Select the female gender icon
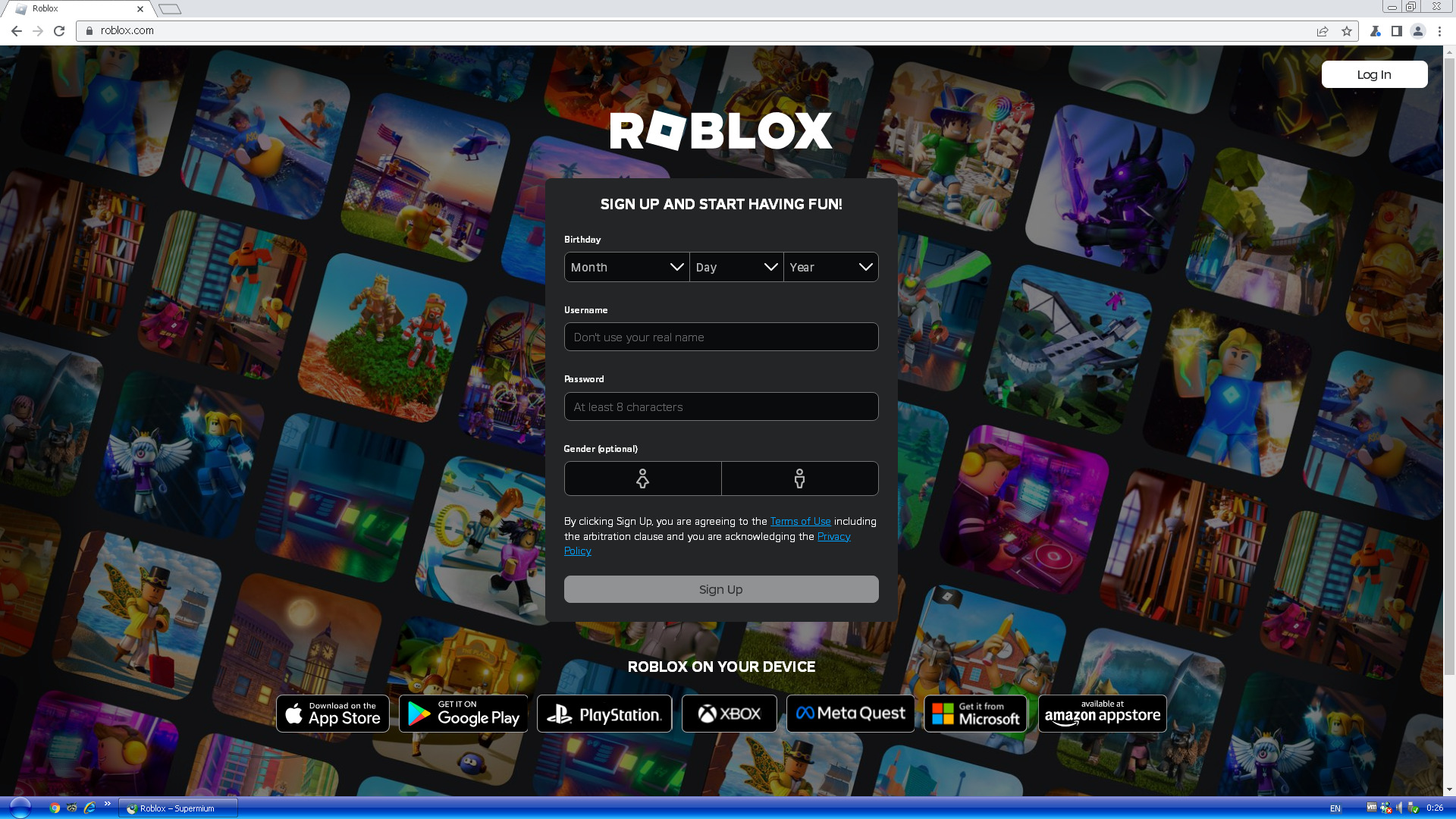The image size is (1456, 819). [642, 479]
